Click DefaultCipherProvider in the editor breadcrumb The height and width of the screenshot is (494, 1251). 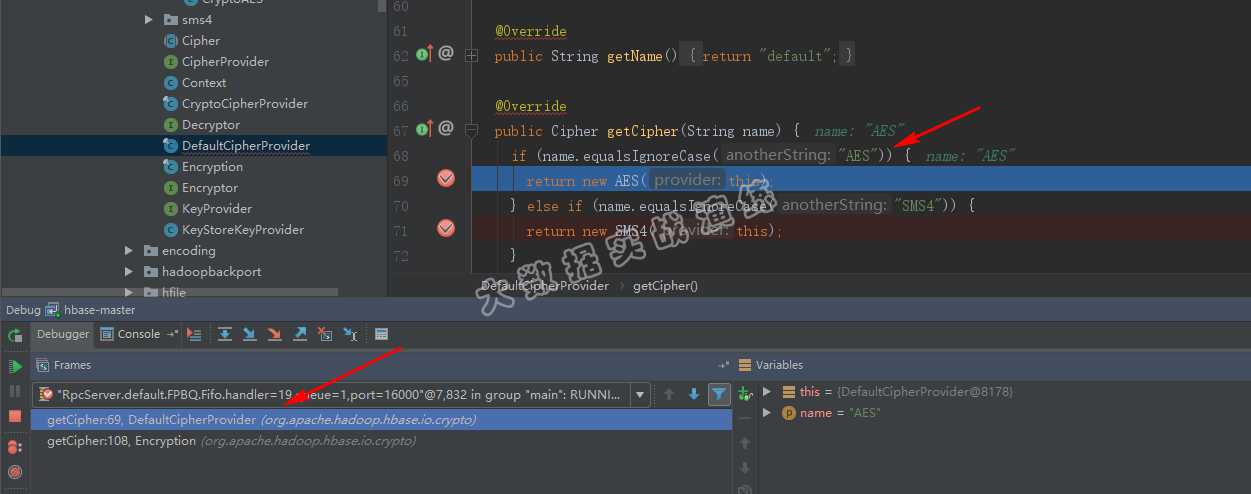tap(545, 286)
